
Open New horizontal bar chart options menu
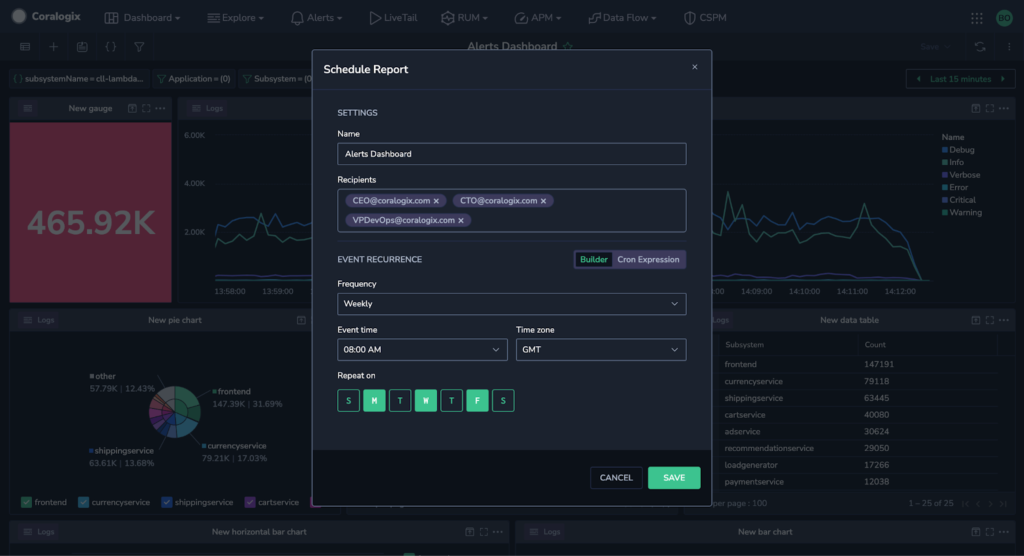[498, 532]
